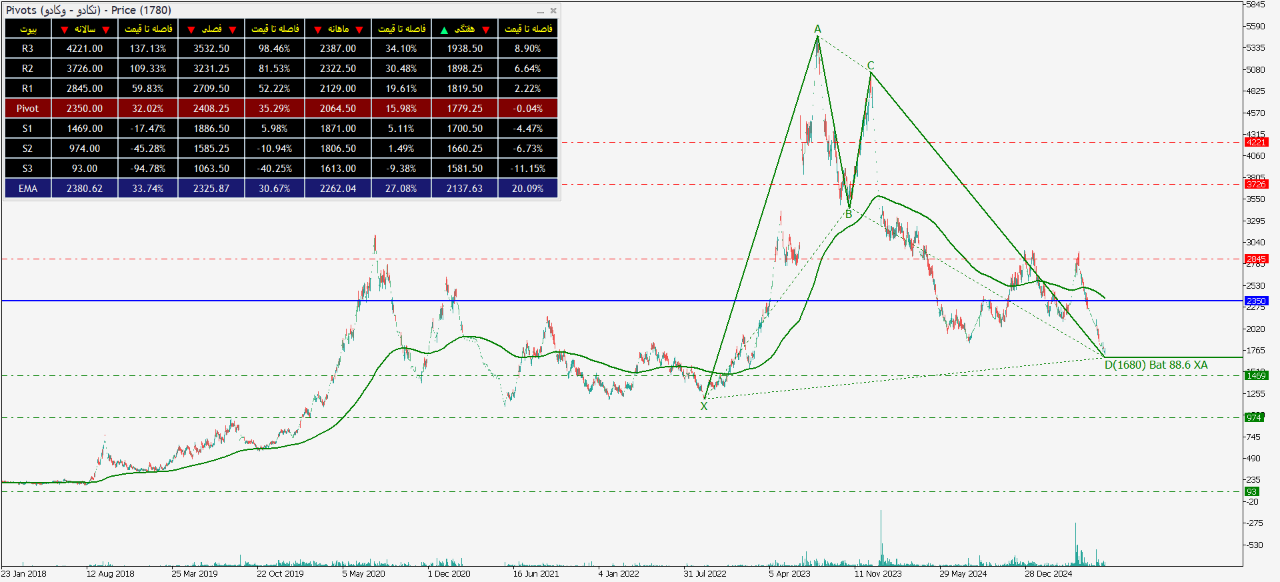The height and width of the screenshot is (582, 1280).
Task: Select the EMA row label cell
Action: pos(28,188)
